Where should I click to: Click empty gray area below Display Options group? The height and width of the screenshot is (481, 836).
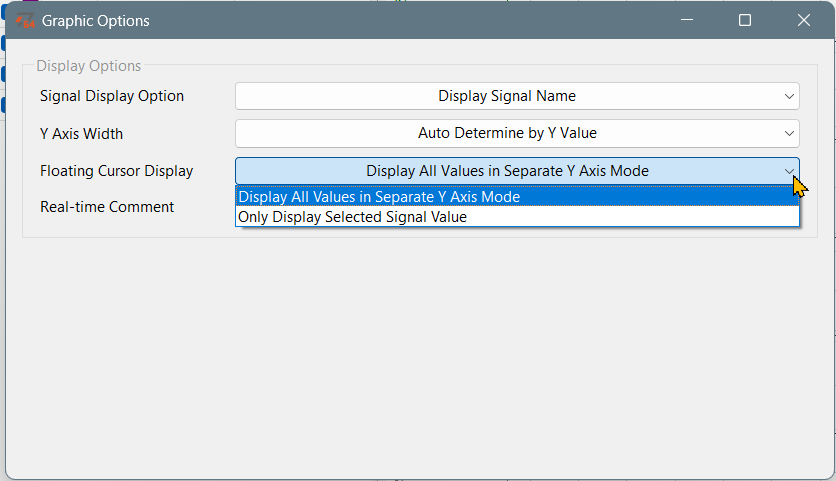coord(420,357)
